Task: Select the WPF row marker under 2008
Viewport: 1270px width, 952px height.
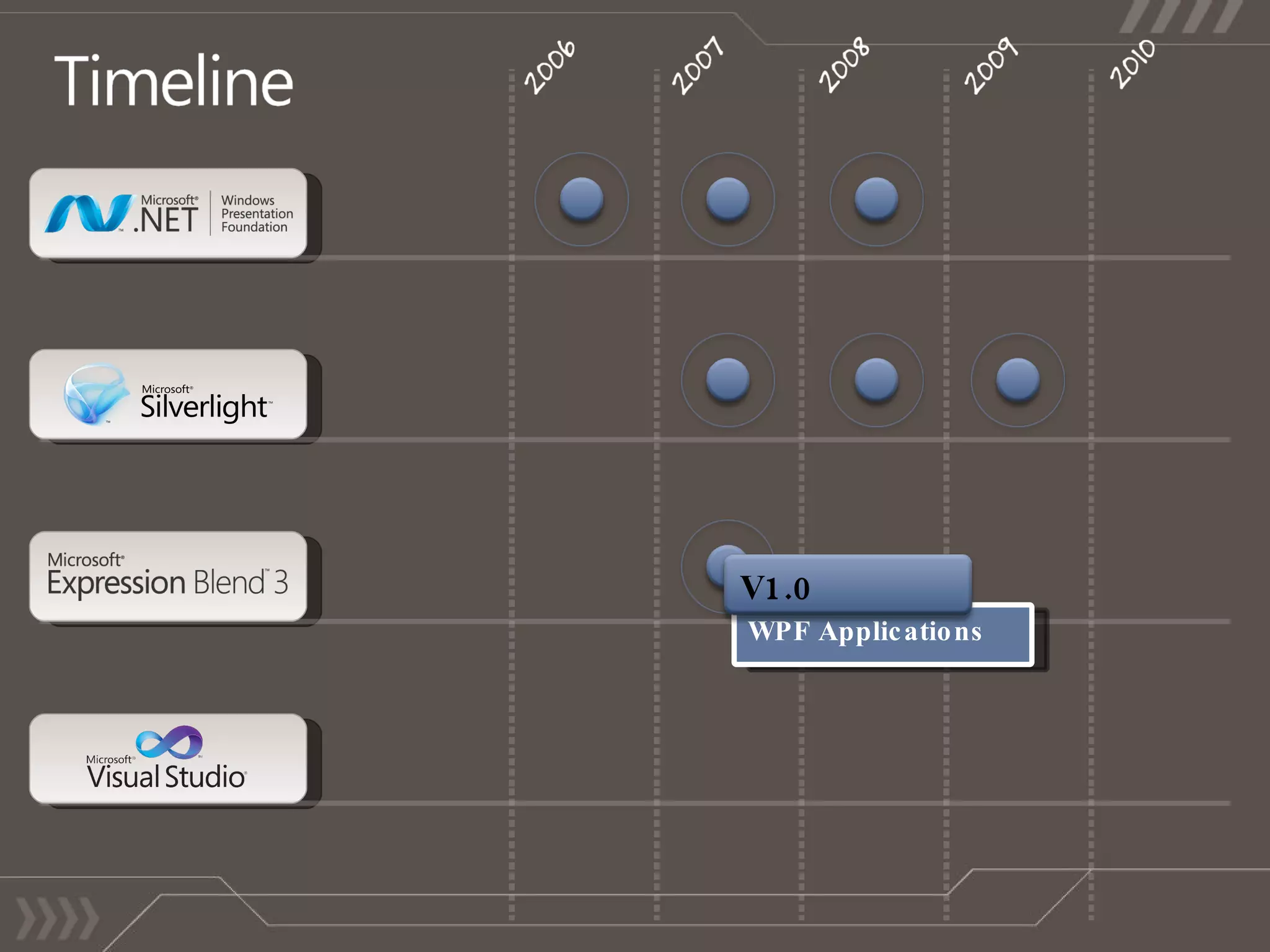Action: click(x=876, y=200)
